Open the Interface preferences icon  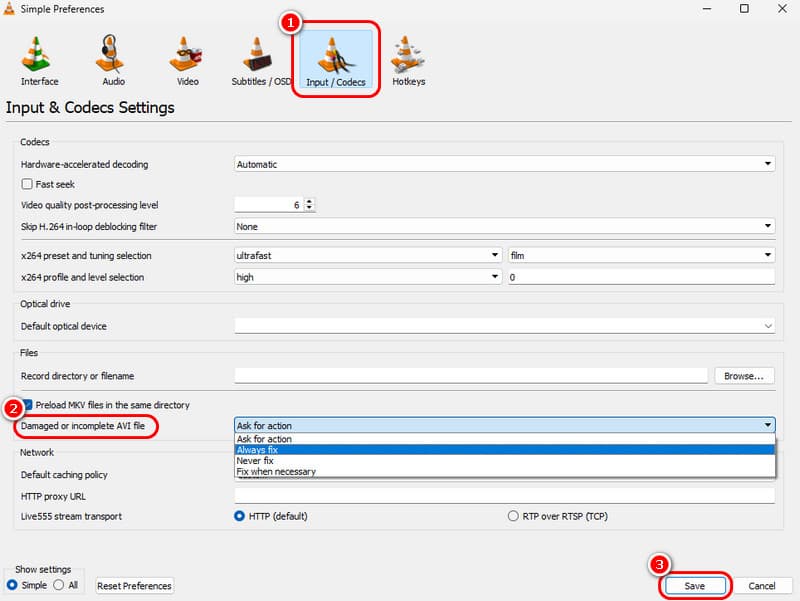[39, 59]
